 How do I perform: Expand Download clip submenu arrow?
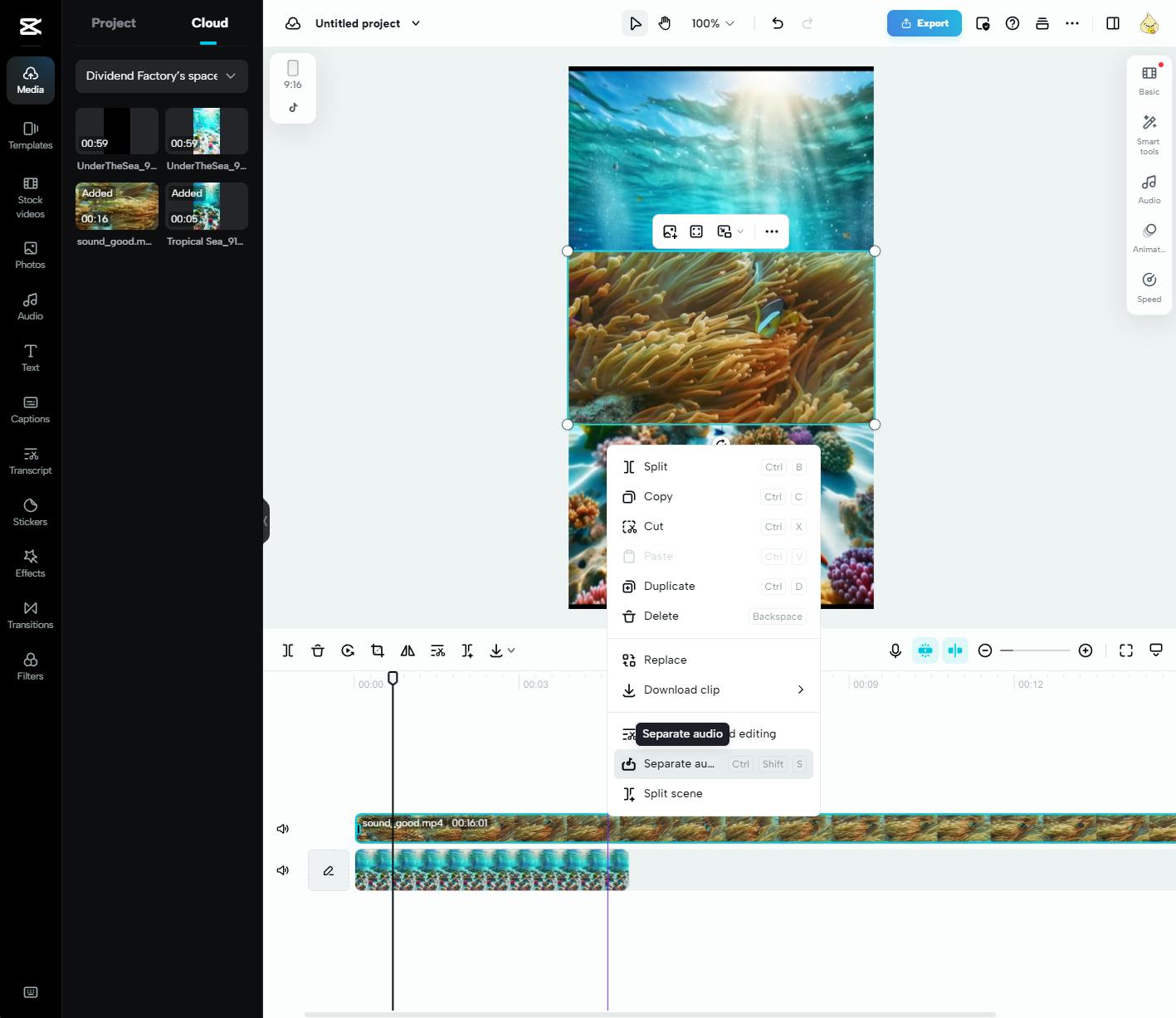coord(801,689)
